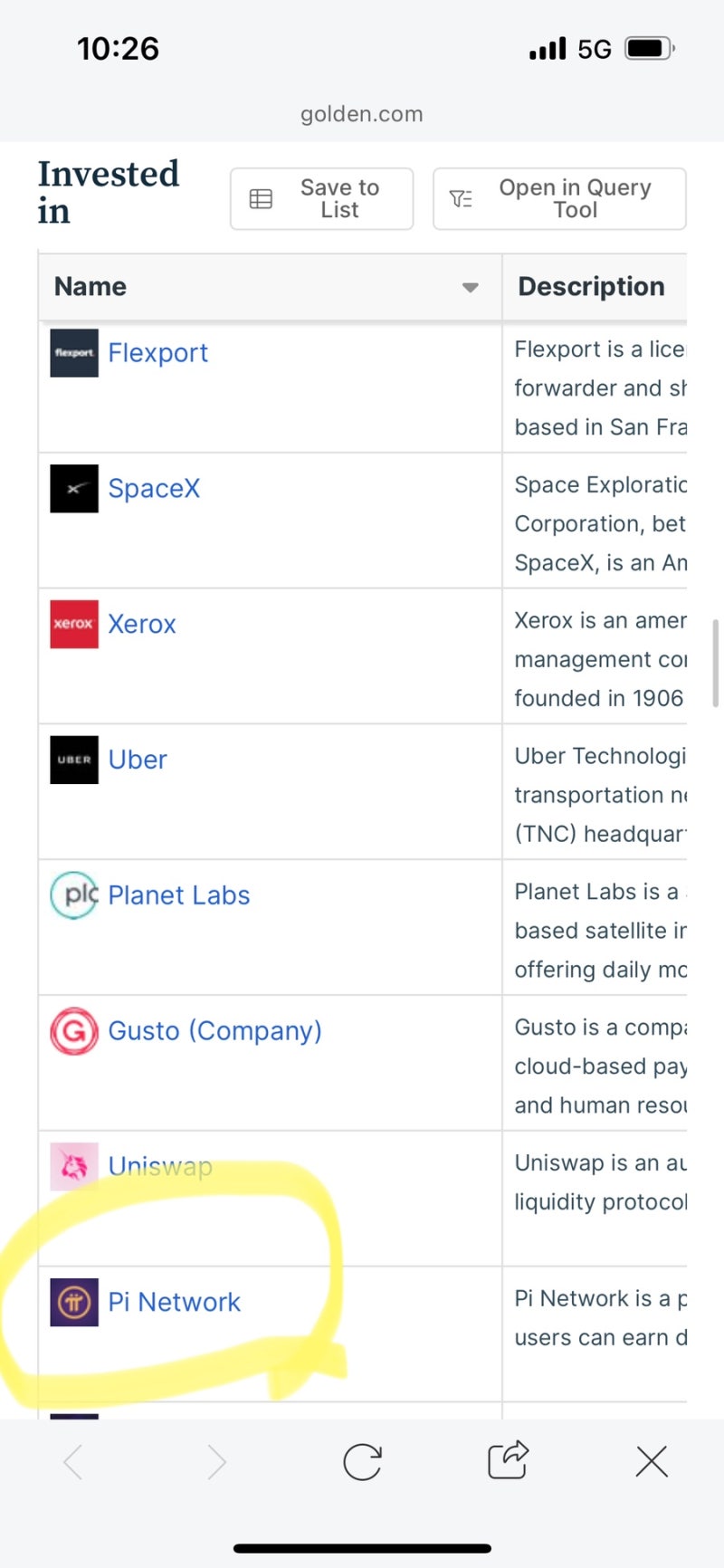Go back with browser back arrow
Image resolution: width=724 pixels, height=1568 pixels.
[73, 1462]
